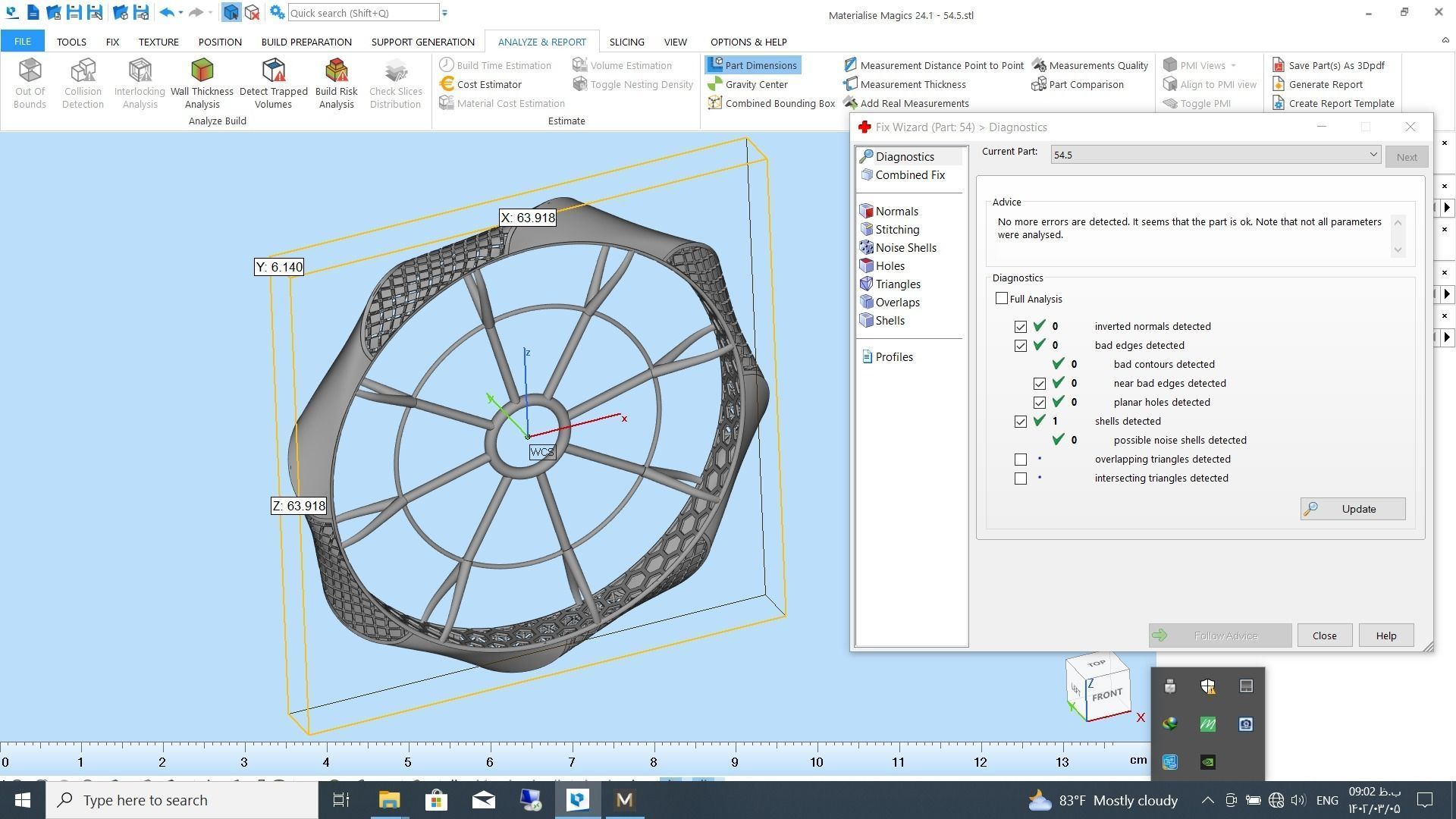Check overlapping triangles detected box
The width and height of the screenshot is (1456, 819).
click(1021, 460)
